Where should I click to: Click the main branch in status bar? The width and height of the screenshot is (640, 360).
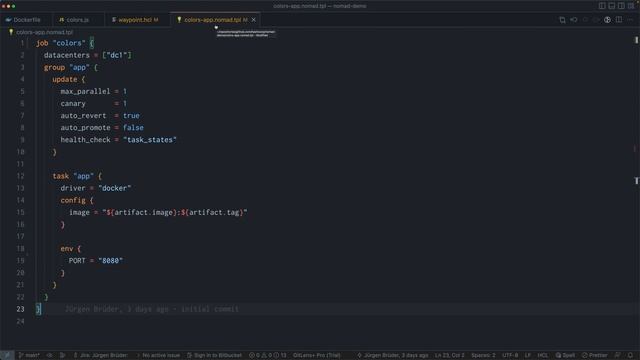pos(29,355)
